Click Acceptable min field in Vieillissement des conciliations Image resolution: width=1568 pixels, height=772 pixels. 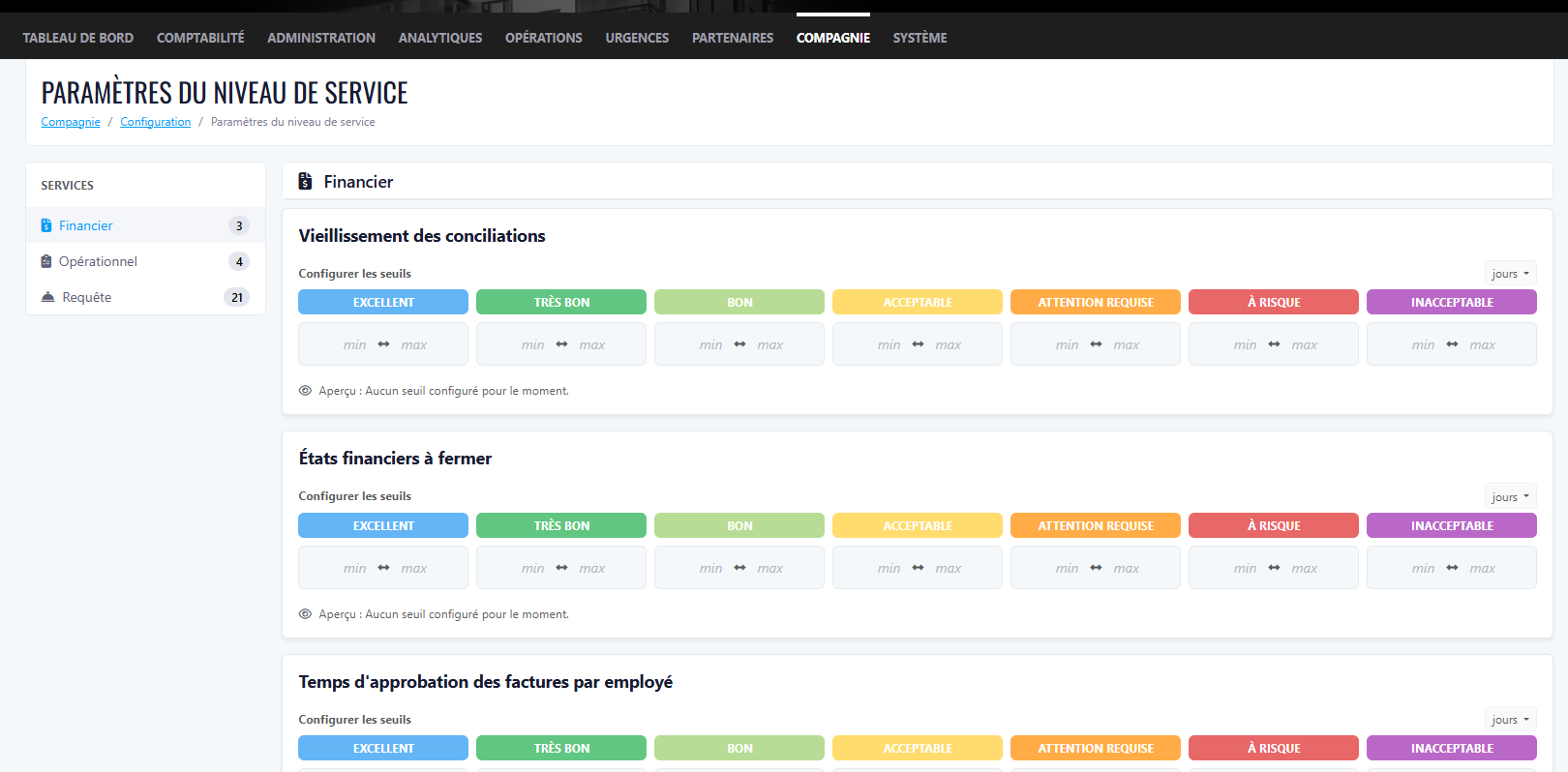tap(889, 344)
